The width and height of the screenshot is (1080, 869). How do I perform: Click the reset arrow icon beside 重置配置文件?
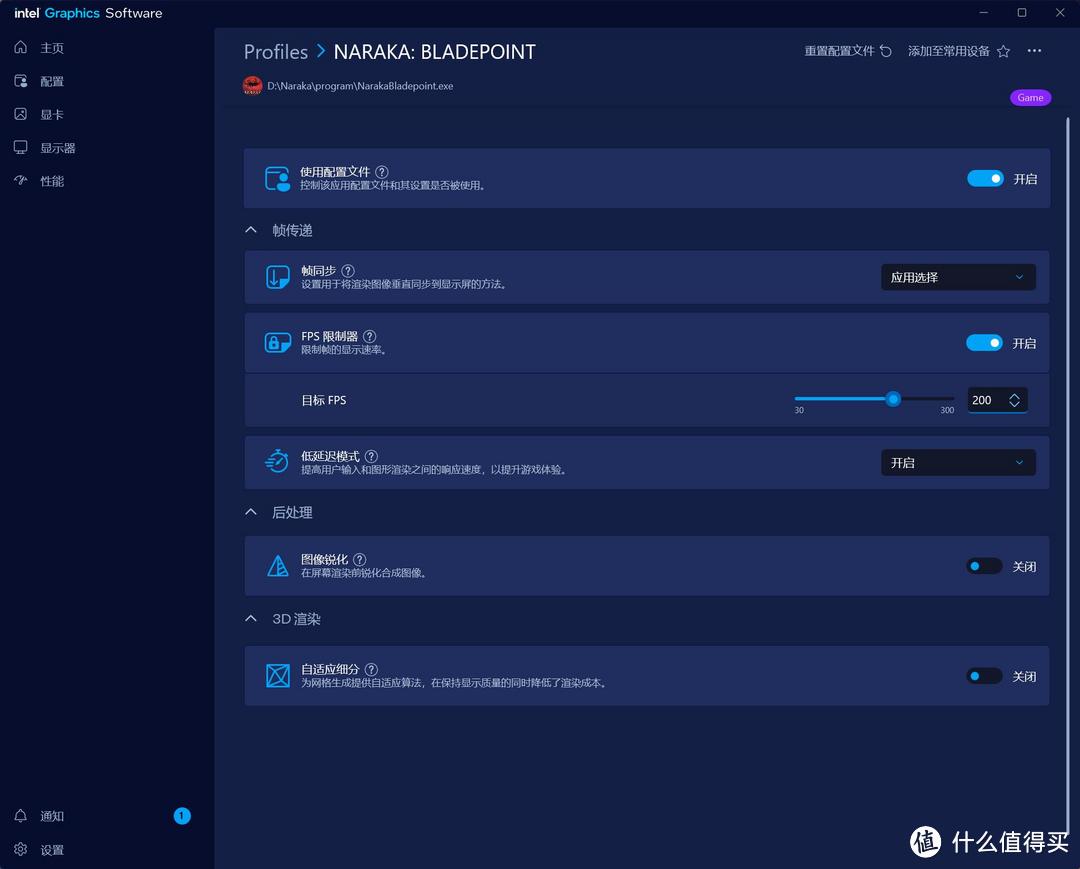click(x=886, y=51)
